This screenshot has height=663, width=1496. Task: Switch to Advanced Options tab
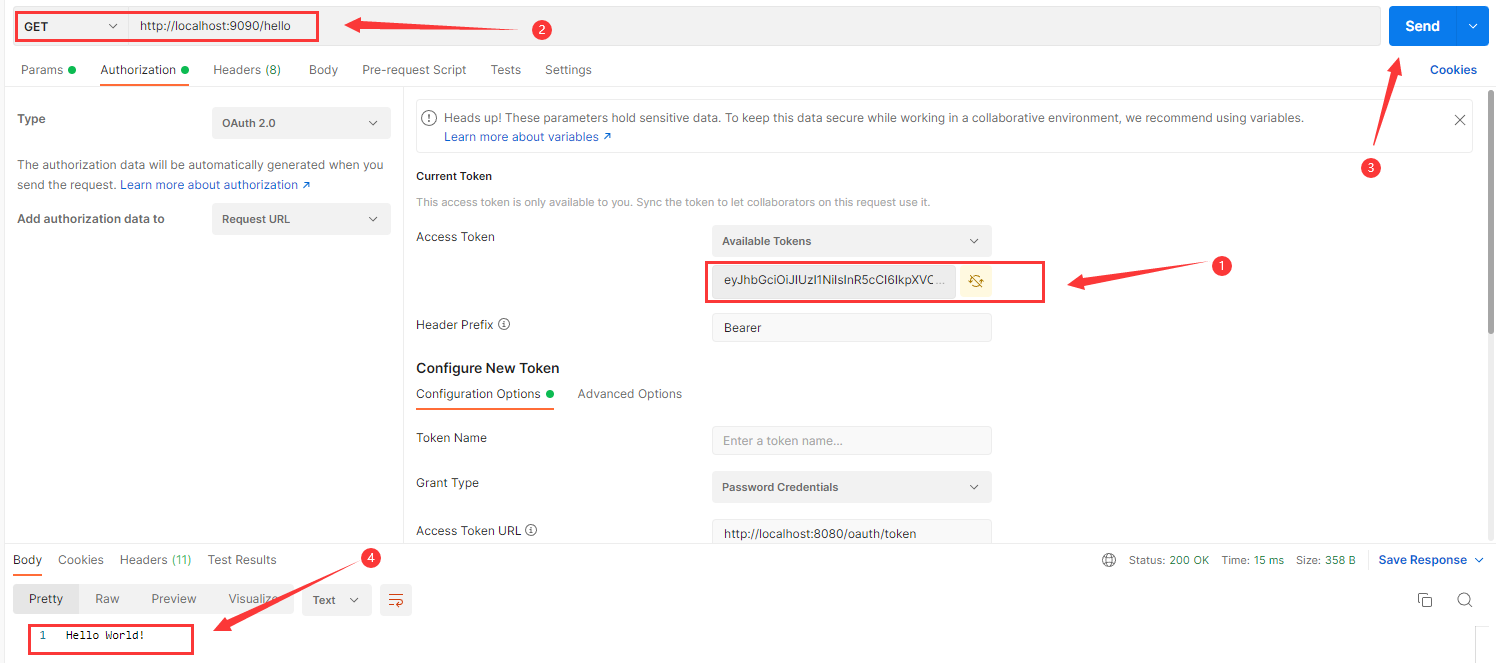(x=630, y=394)
